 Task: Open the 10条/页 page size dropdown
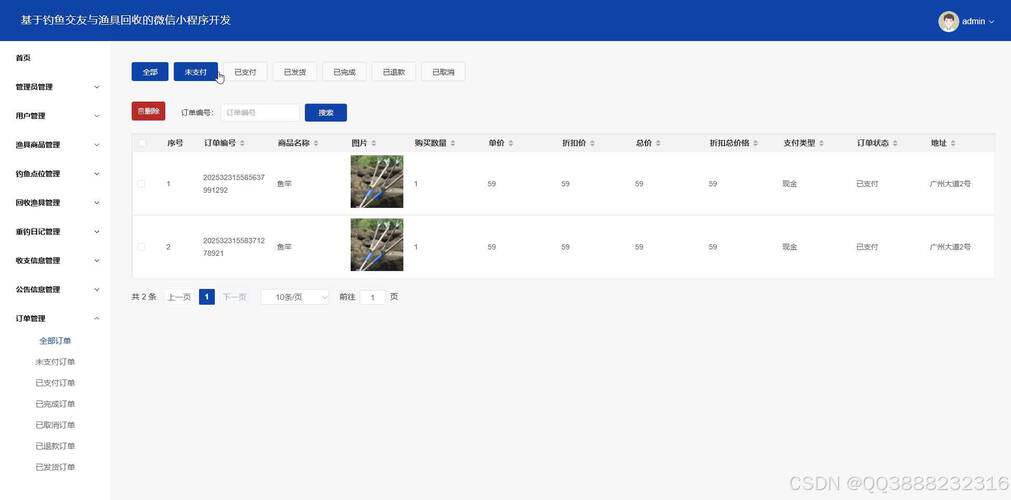pos(295,297)
